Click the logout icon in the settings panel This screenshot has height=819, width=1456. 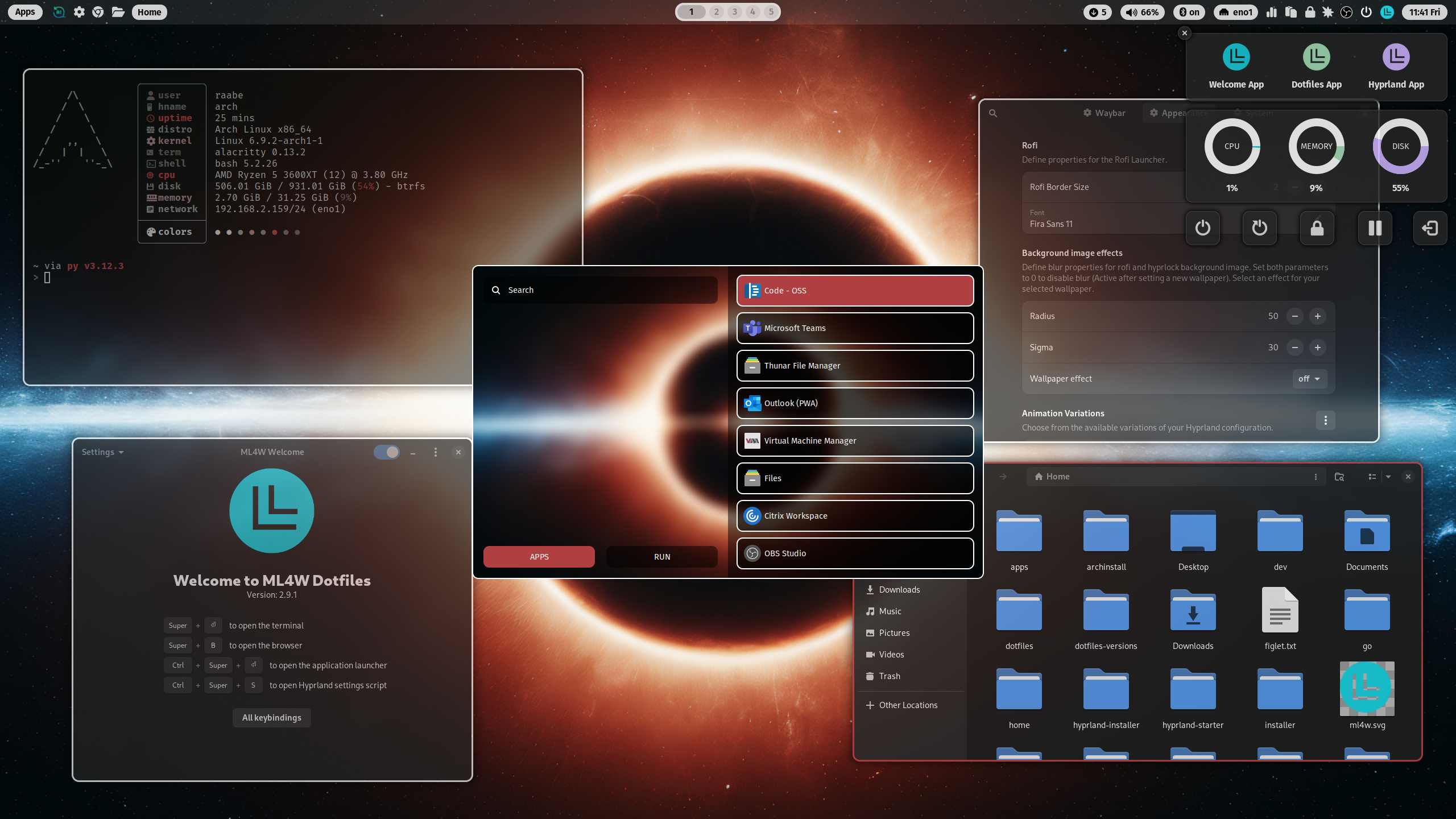1430,227
